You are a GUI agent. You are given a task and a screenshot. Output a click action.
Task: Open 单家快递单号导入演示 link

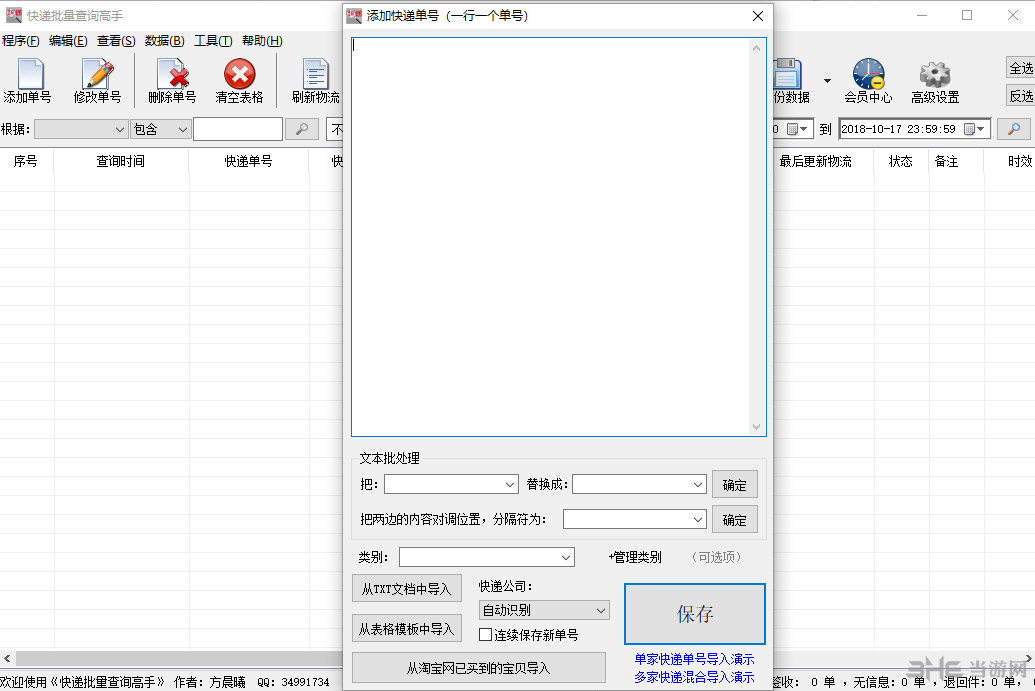coord(694,659)
